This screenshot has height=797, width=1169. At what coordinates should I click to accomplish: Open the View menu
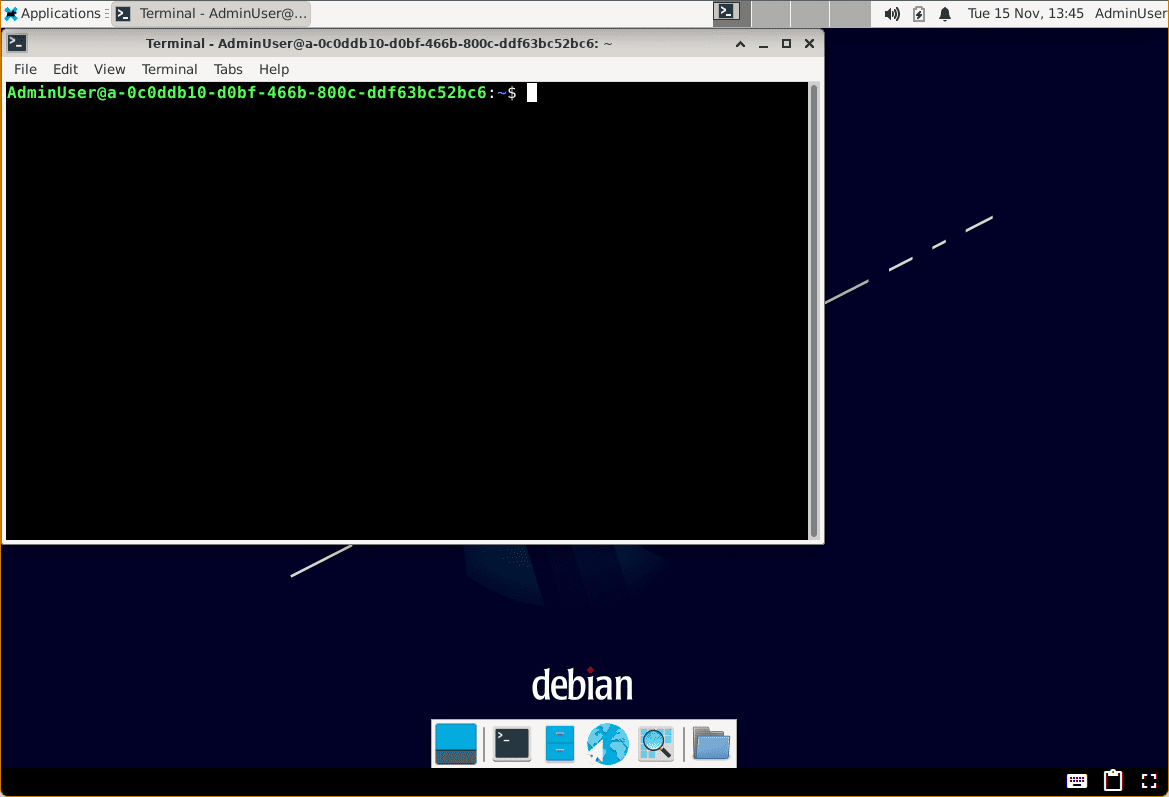[110, 69]
